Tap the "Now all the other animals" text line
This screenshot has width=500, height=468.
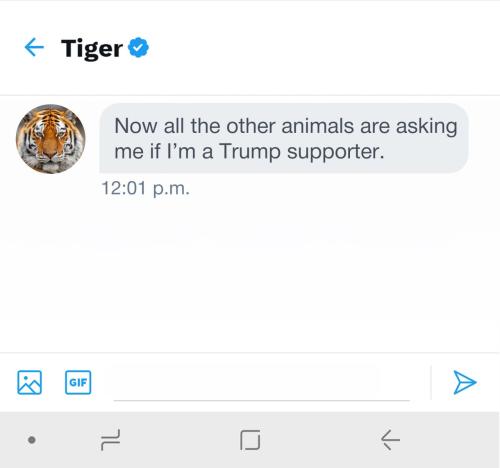point(286,126)
